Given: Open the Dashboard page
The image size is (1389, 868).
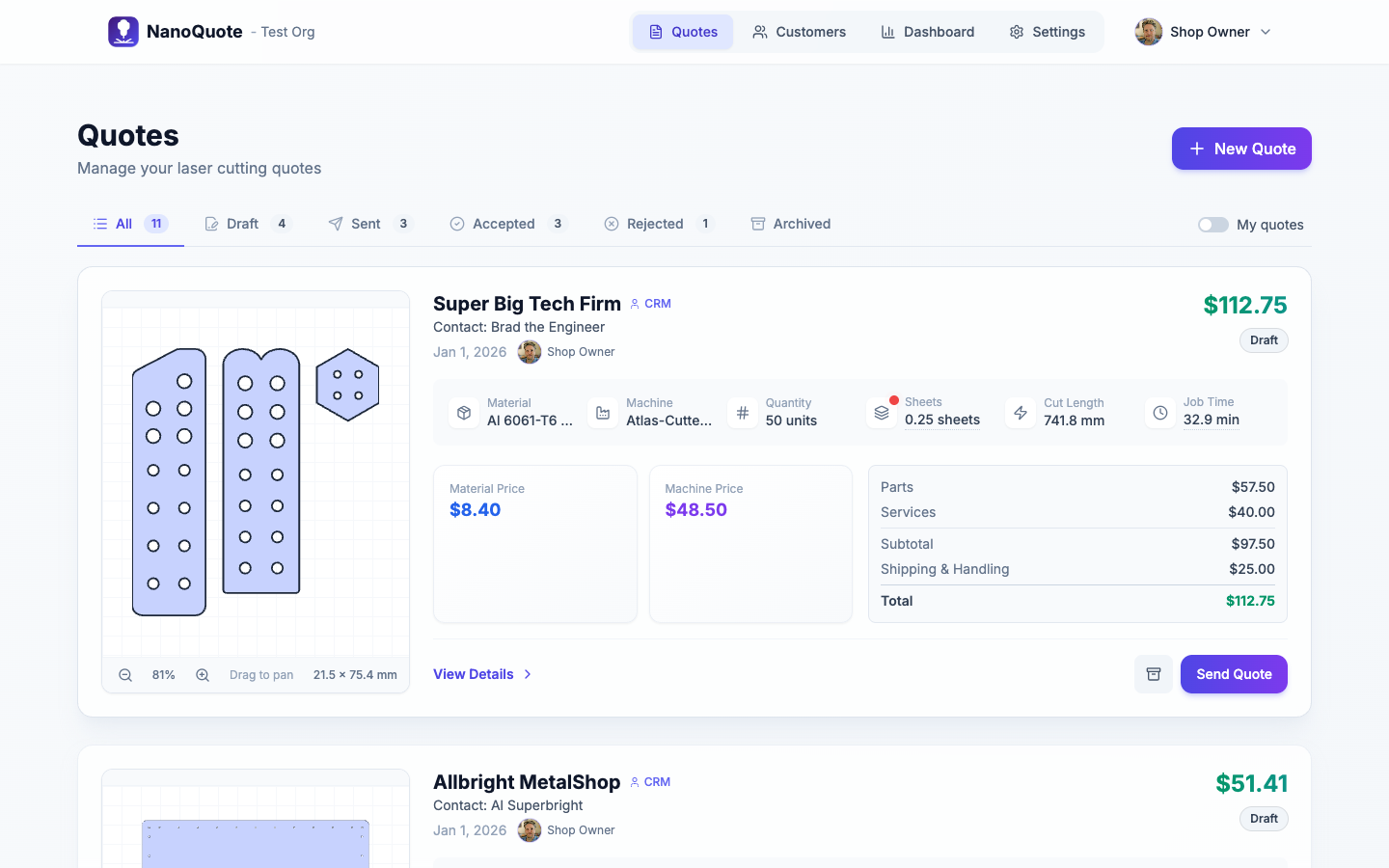Looking at the screenshot, I should point(927,32).
